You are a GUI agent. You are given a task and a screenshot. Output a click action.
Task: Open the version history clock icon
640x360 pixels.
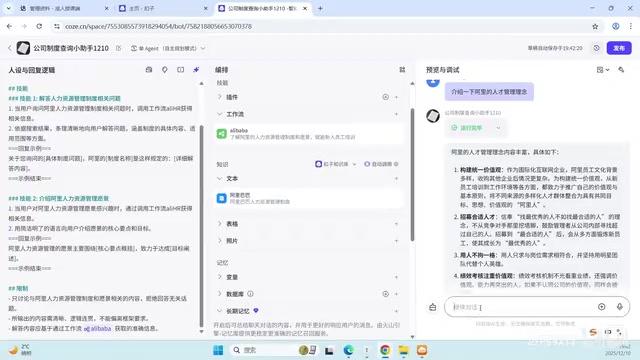596,48
